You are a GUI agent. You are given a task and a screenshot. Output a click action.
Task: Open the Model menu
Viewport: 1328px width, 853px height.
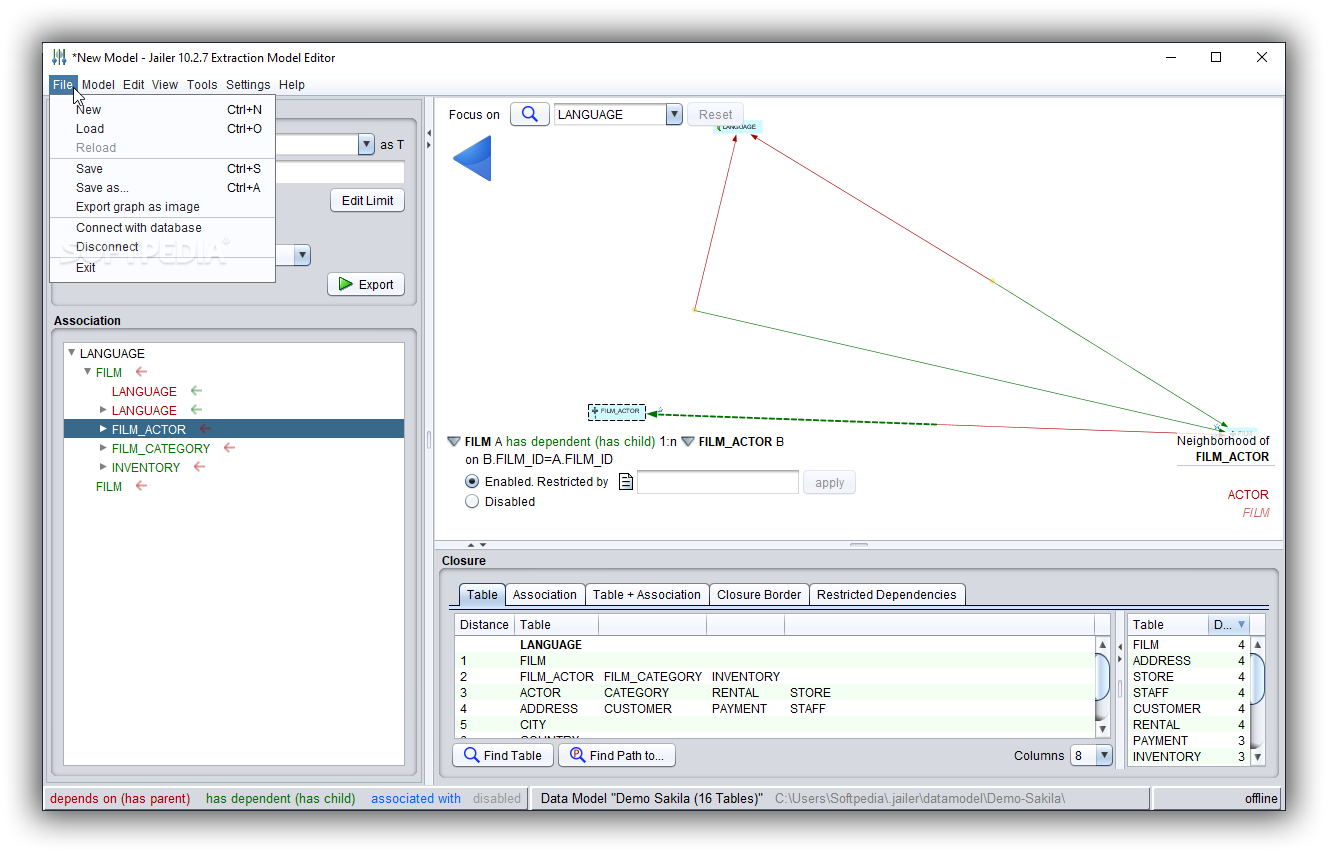click(x=98, y=85)
